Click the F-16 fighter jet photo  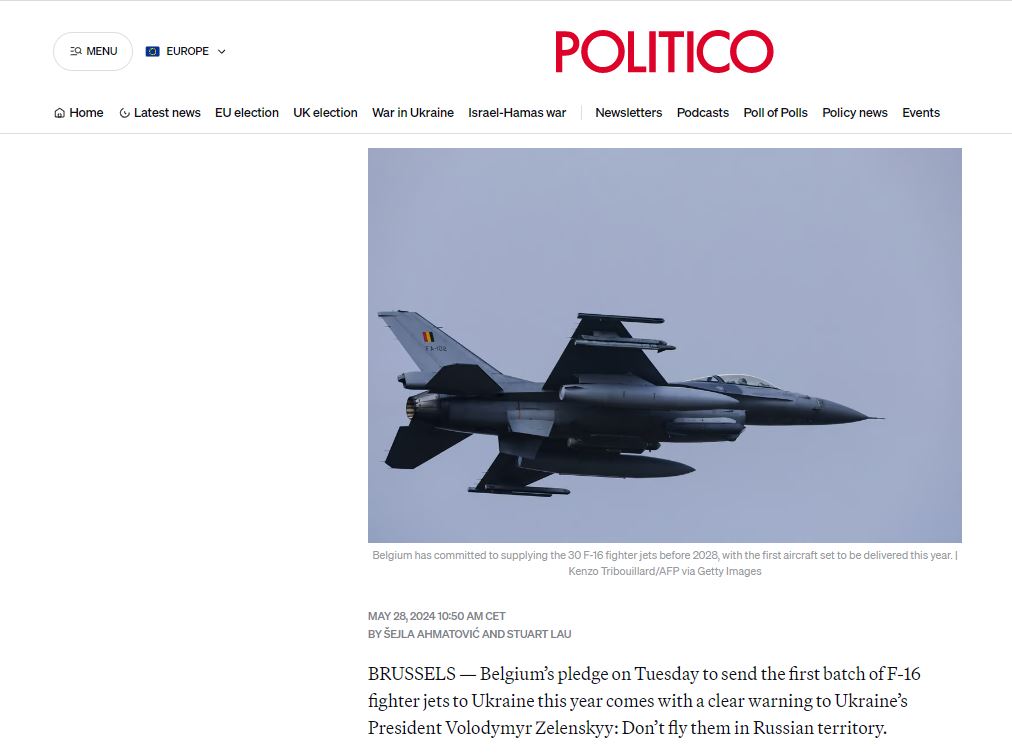(x=665, y=345)
